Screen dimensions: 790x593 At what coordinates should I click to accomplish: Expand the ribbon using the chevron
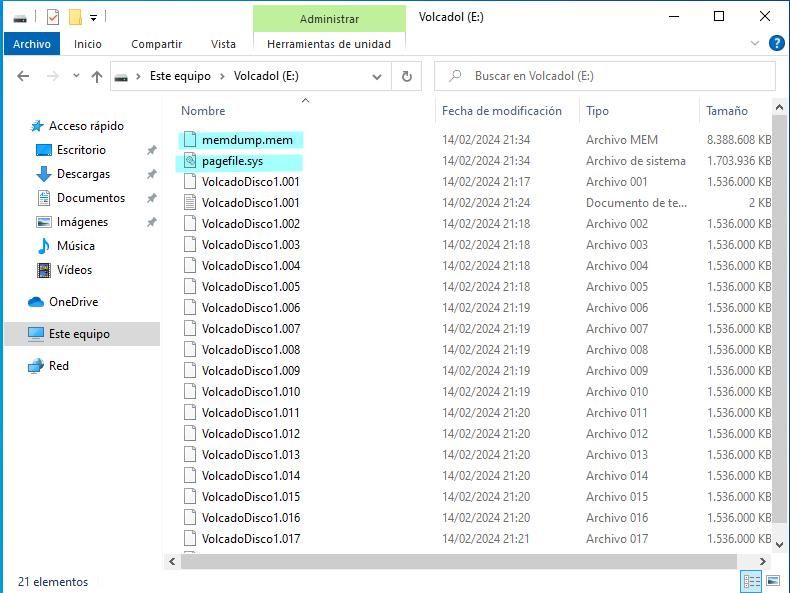tap(755, 43)
